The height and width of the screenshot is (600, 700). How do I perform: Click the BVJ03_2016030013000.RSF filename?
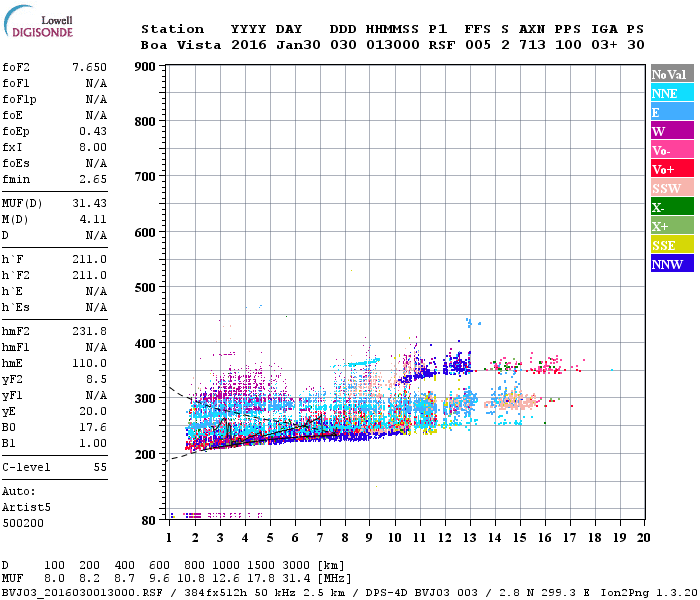coord(82,593)
